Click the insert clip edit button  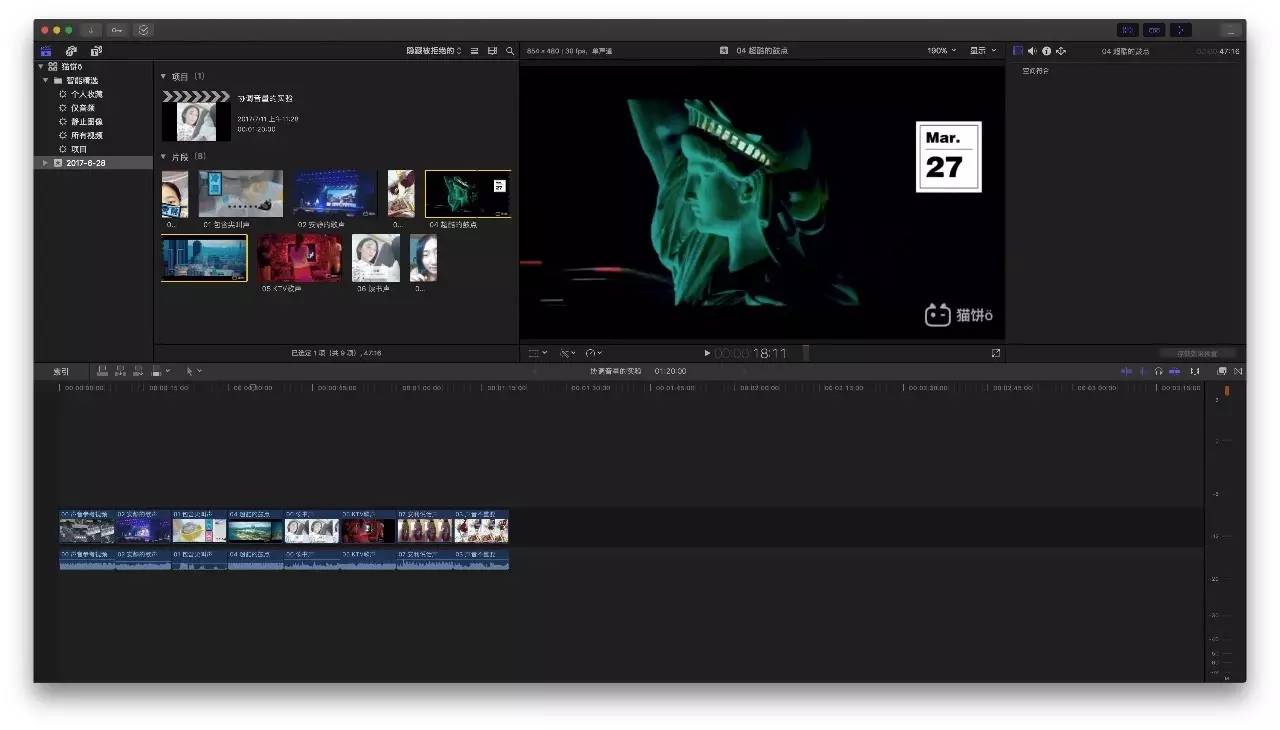[x=120, y=371]
